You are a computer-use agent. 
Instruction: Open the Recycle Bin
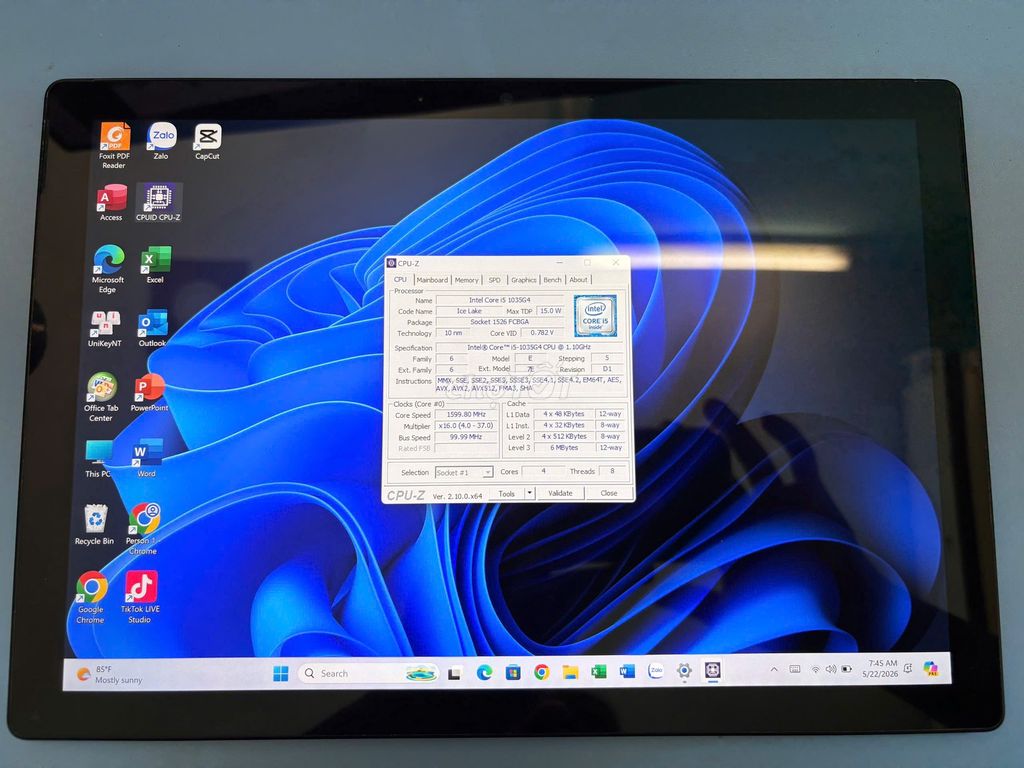(95, 524)
